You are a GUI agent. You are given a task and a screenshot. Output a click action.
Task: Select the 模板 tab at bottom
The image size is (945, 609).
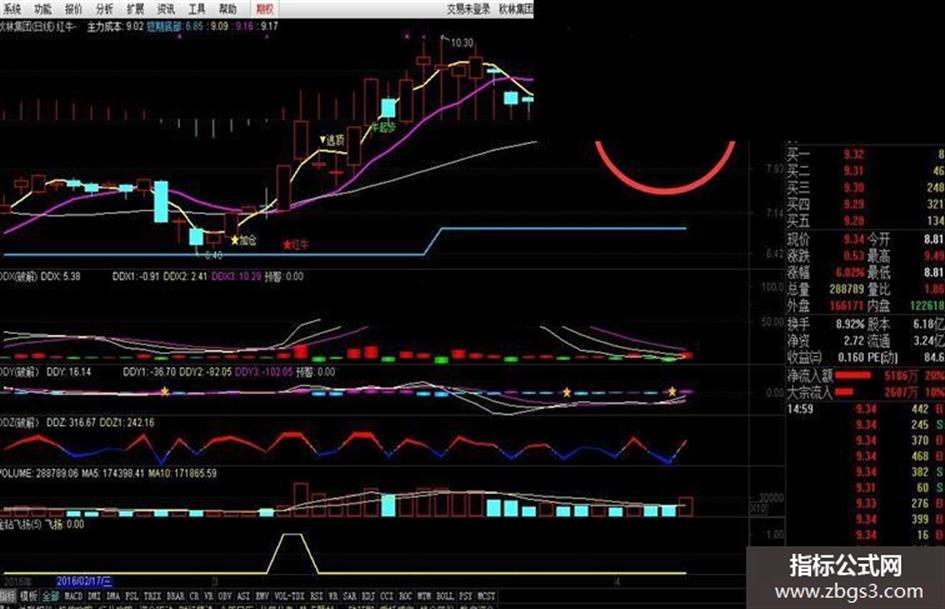coord(28,596)
